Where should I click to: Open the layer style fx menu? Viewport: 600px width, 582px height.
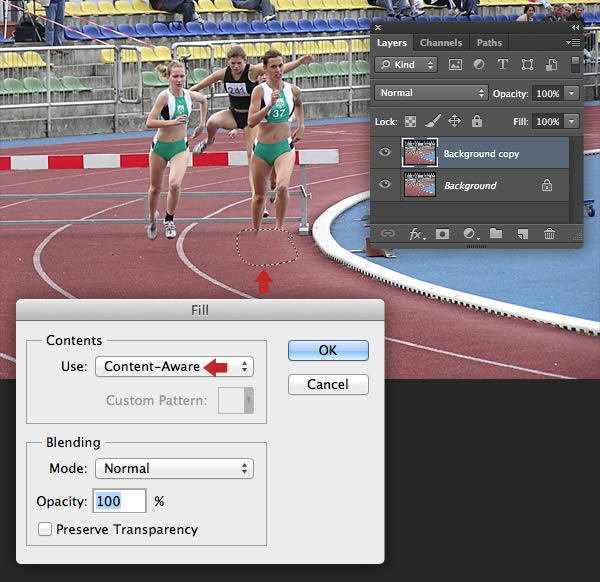[416, 233]
